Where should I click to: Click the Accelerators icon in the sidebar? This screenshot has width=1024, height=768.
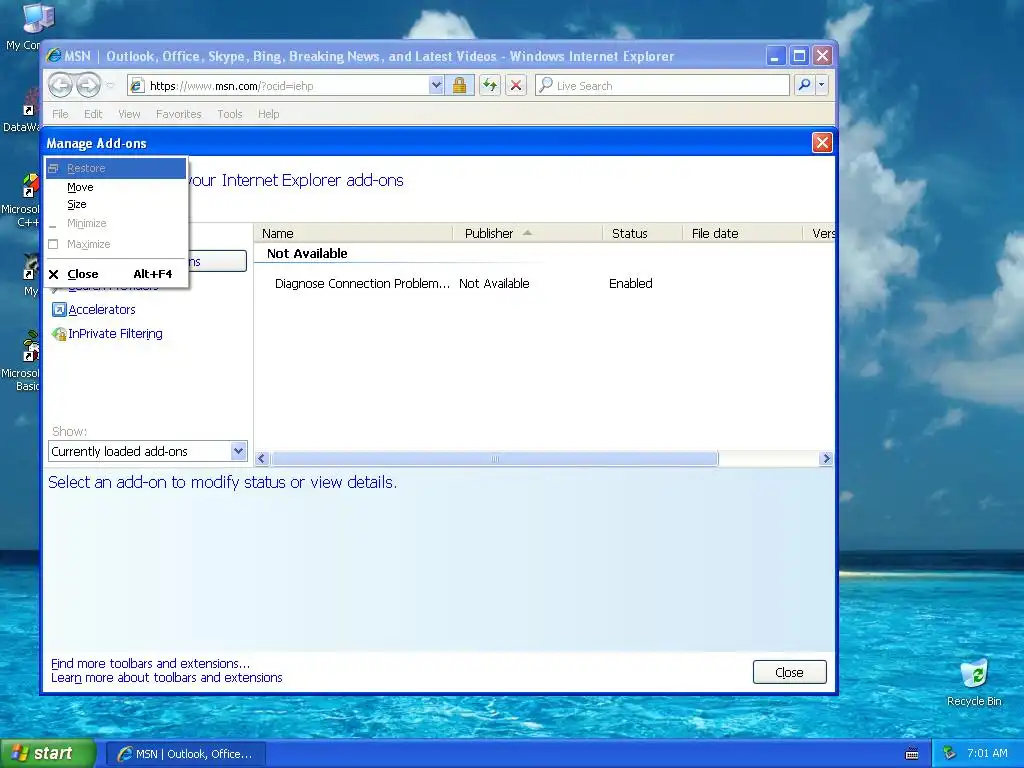[x=59, y=310]
